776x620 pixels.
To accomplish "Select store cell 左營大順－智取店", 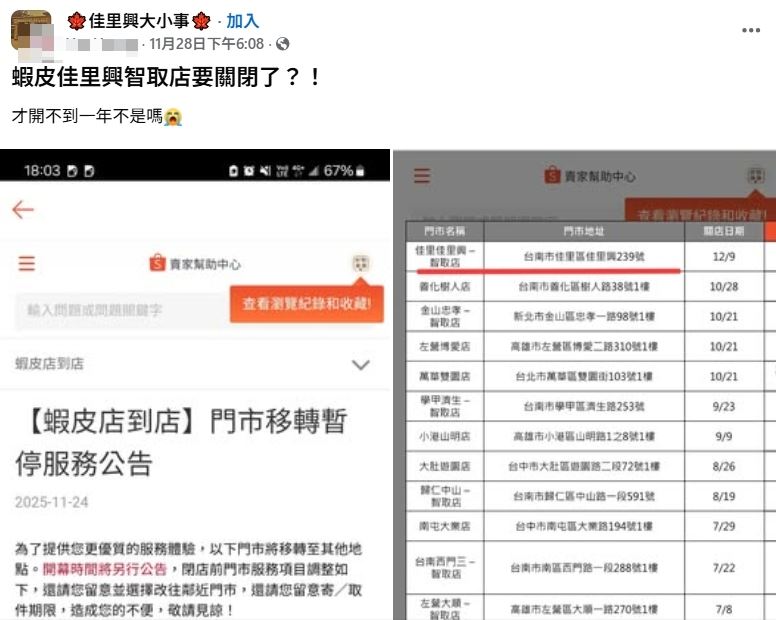I will [x=444, y=609].
